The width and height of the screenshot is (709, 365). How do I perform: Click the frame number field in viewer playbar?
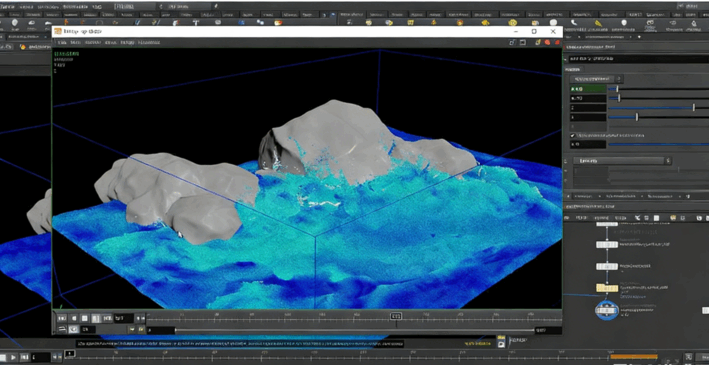point(124,318)
